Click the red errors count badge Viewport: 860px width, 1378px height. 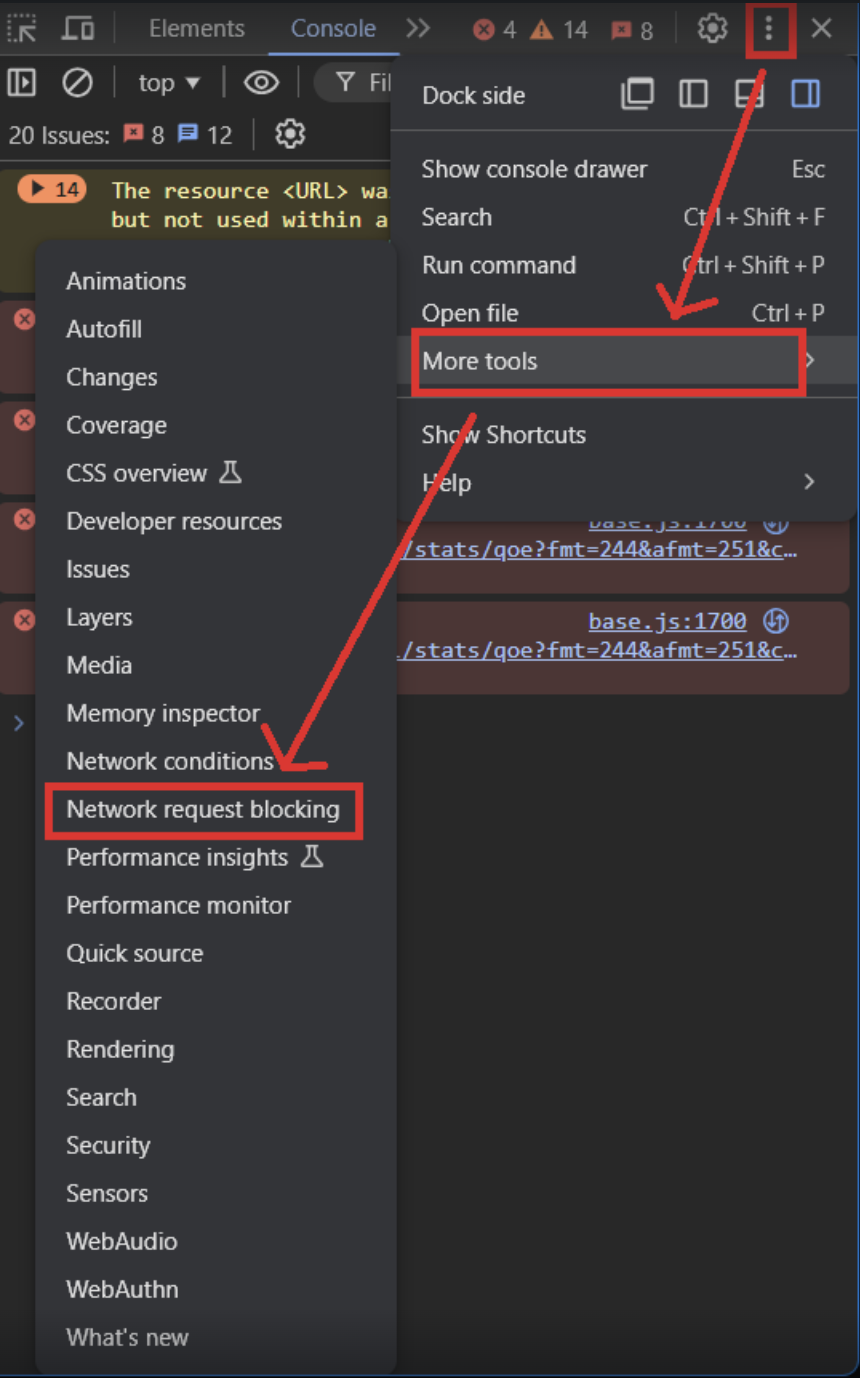pos(495,30)
